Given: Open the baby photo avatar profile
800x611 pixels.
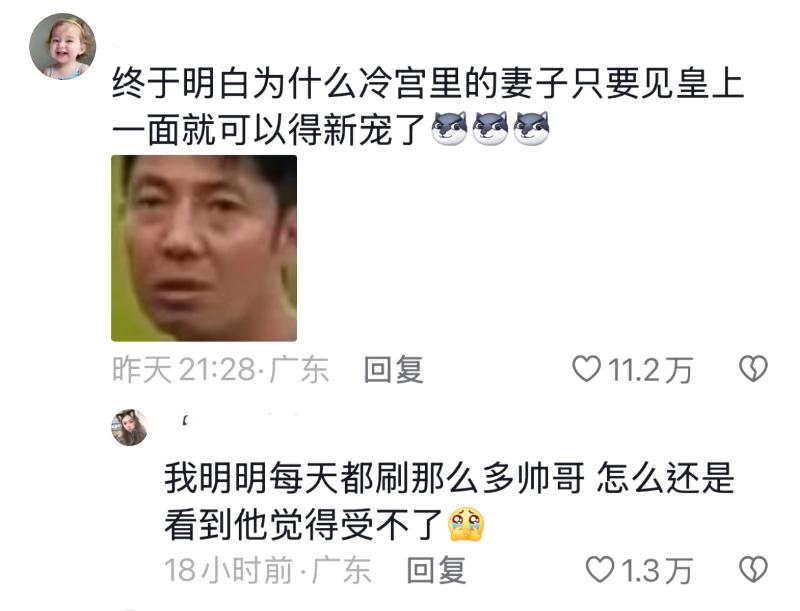Looking at the screenshot, I should pos(63,46).
